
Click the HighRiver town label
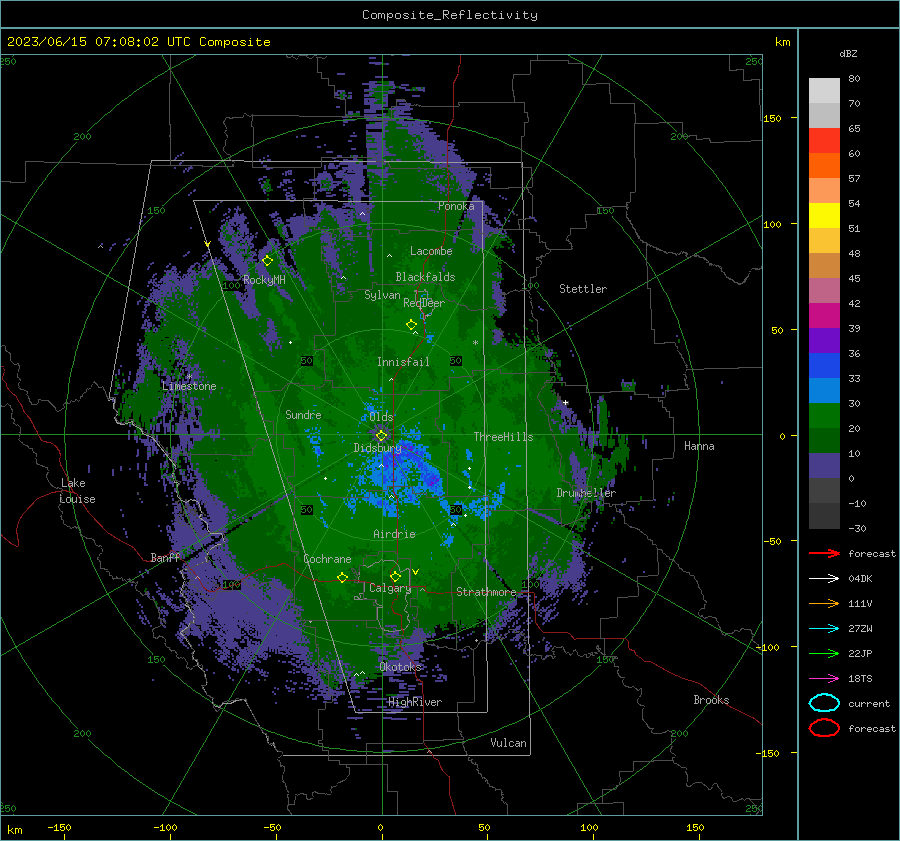pyautogui.click(x=415, y=702)
